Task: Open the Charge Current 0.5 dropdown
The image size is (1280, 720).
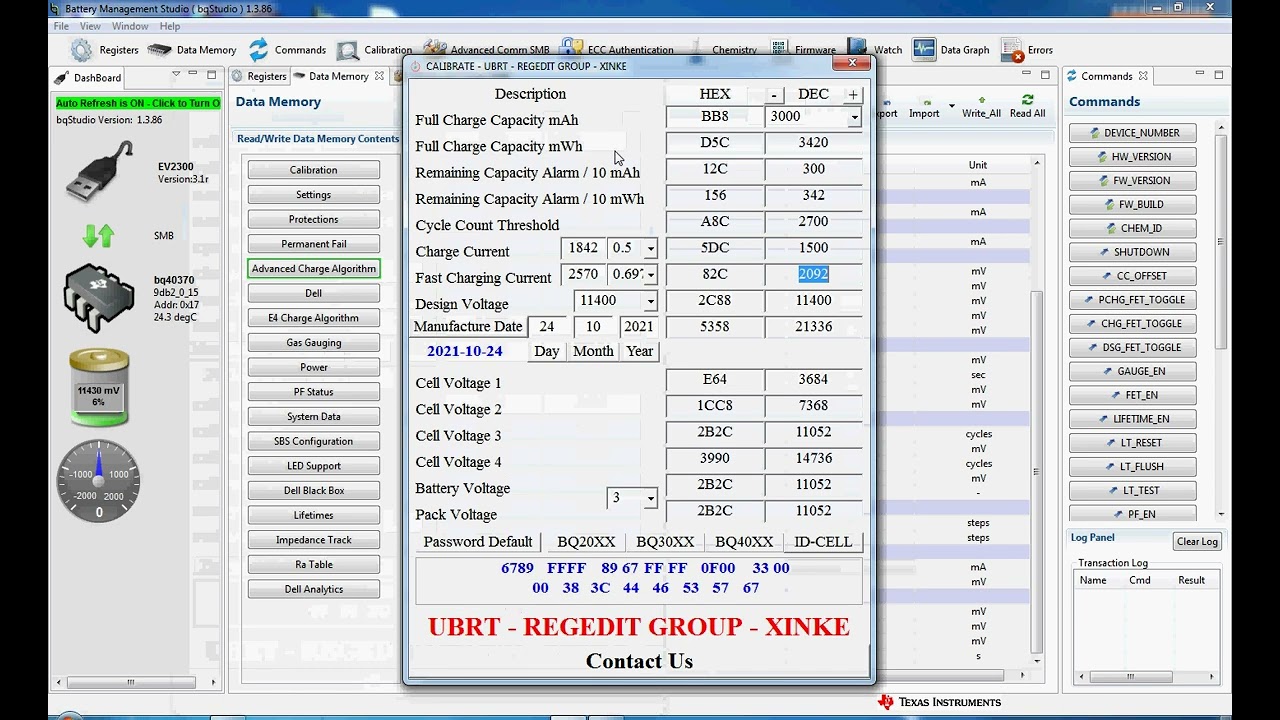Action: pyautogui.click(x=651, y=248)
